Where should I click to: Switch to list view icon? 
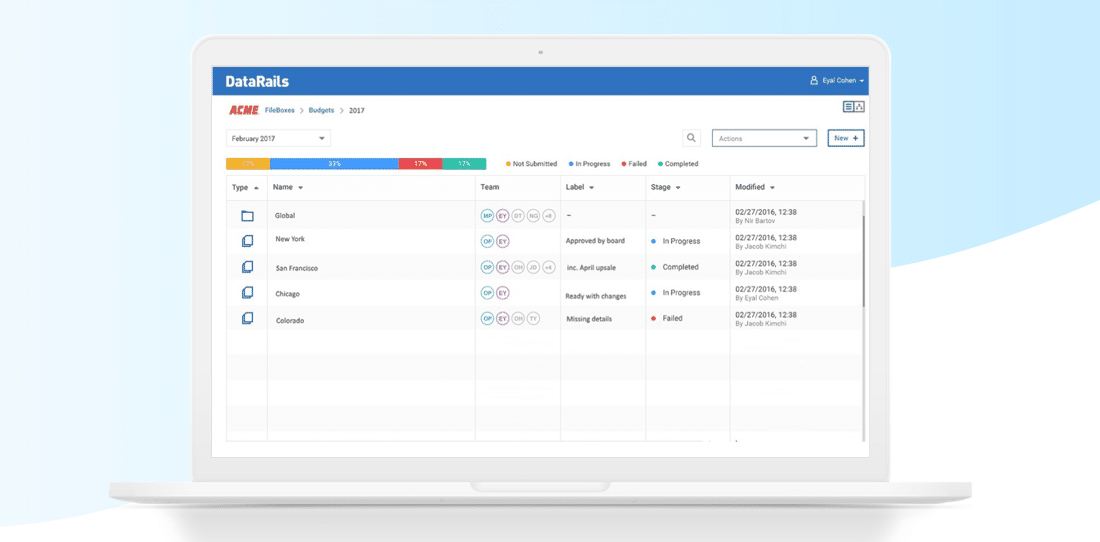coord(849,107)
